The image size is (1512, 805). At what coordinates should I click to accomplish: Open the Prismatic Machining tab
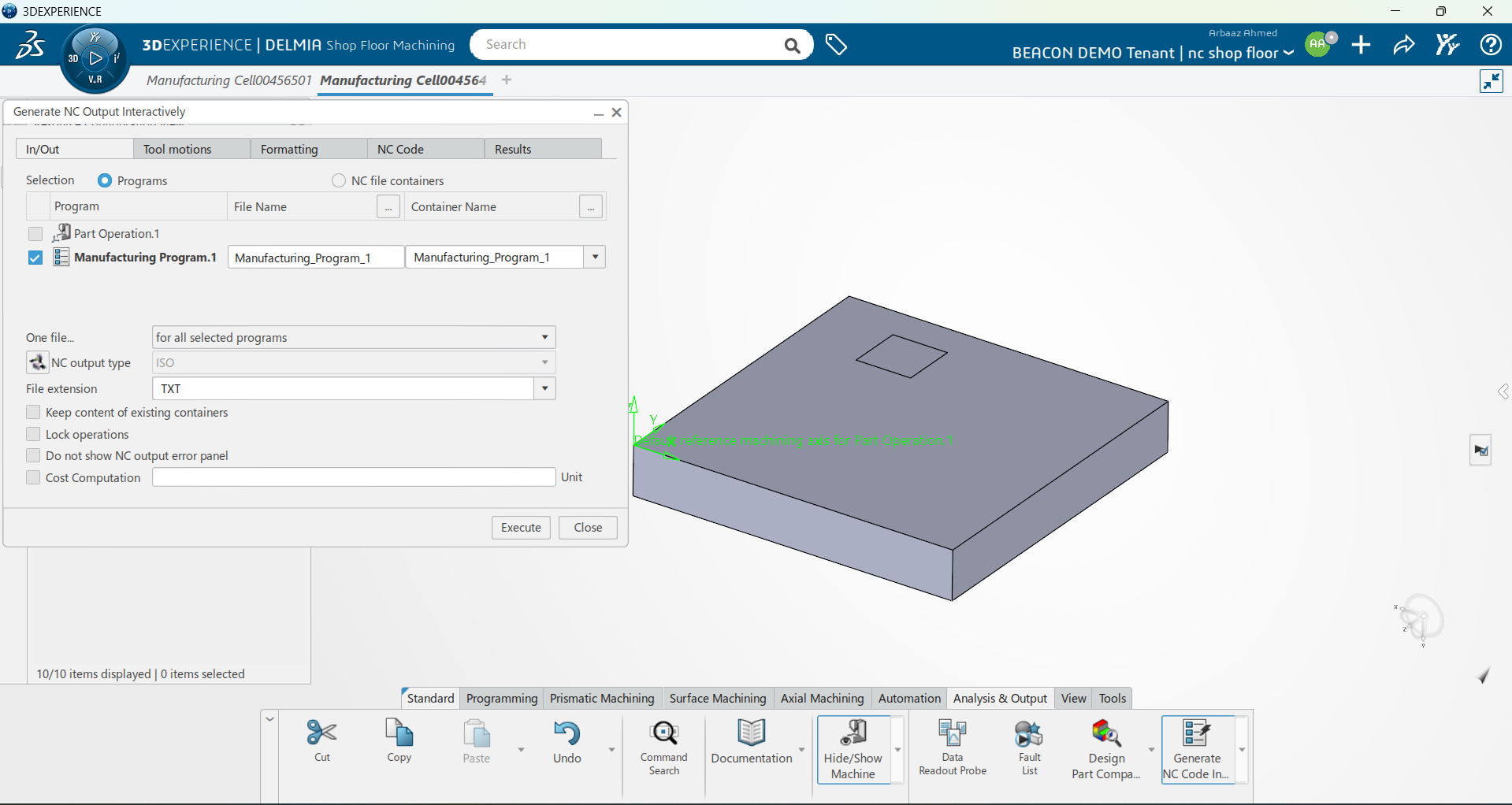602,698
